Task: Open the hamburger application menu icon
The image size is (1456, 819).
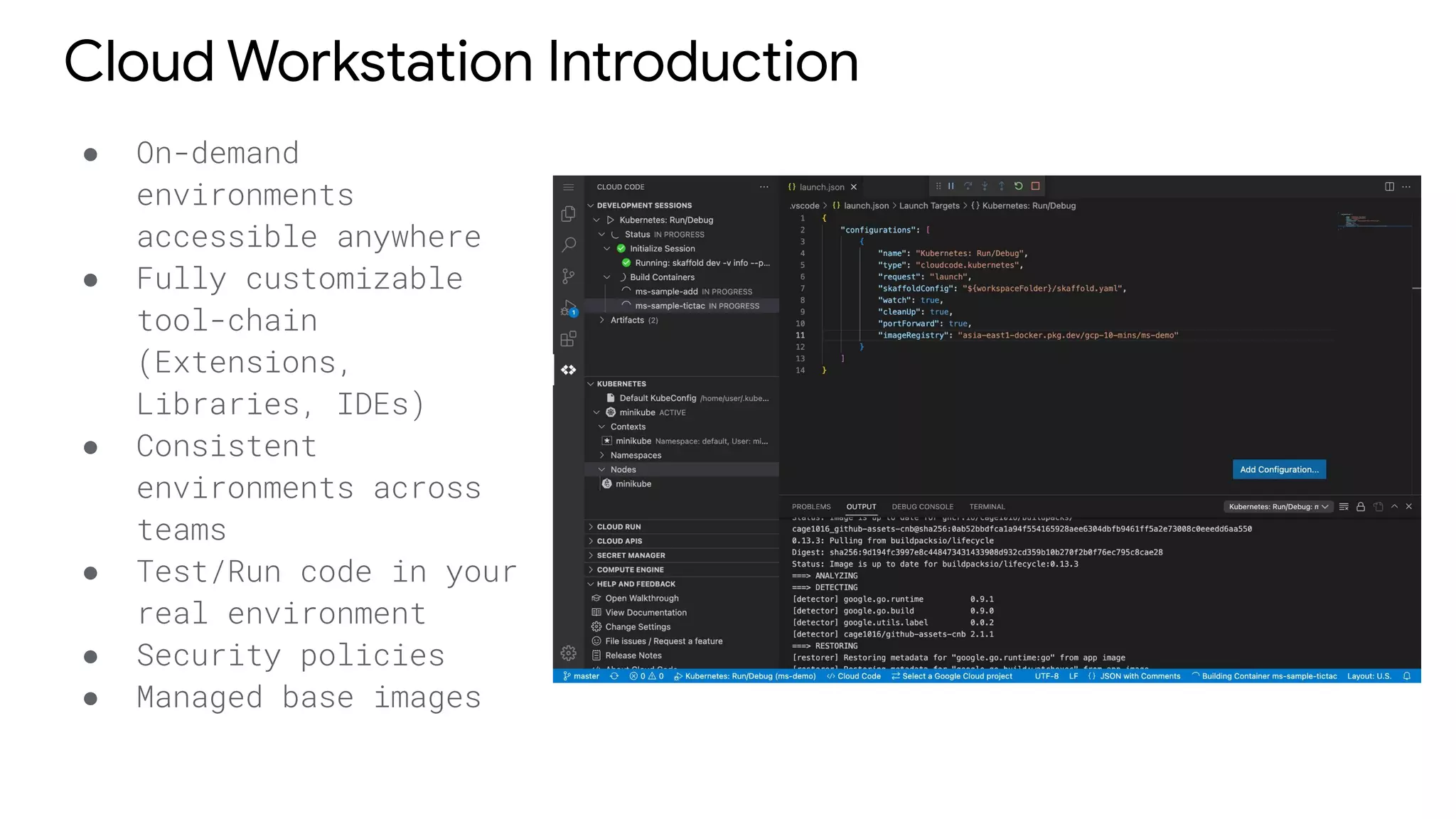Action: click(568, 187)
